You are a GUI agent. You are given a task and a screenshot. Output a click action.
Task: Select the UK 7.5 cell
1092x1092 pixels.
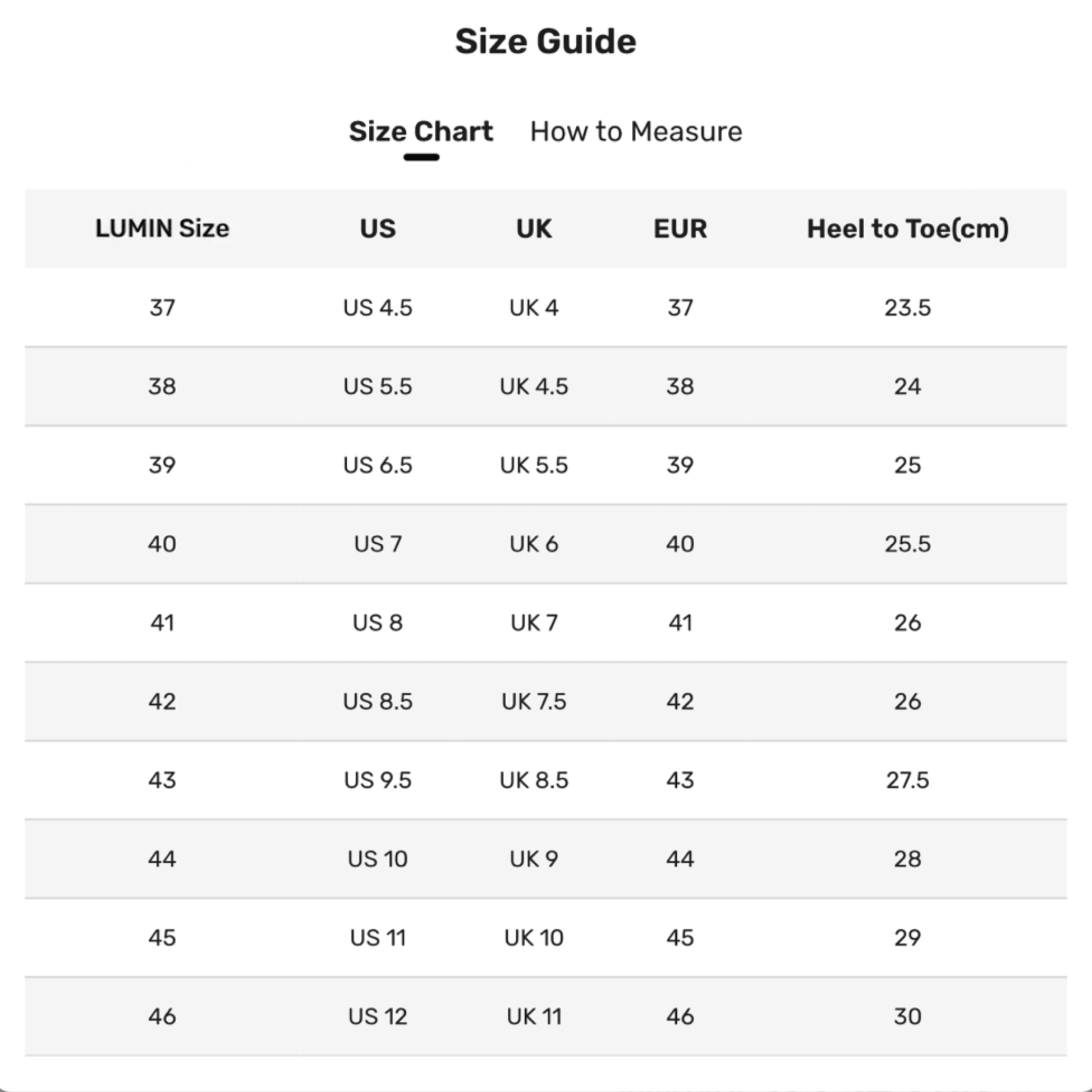coord(534,701)
